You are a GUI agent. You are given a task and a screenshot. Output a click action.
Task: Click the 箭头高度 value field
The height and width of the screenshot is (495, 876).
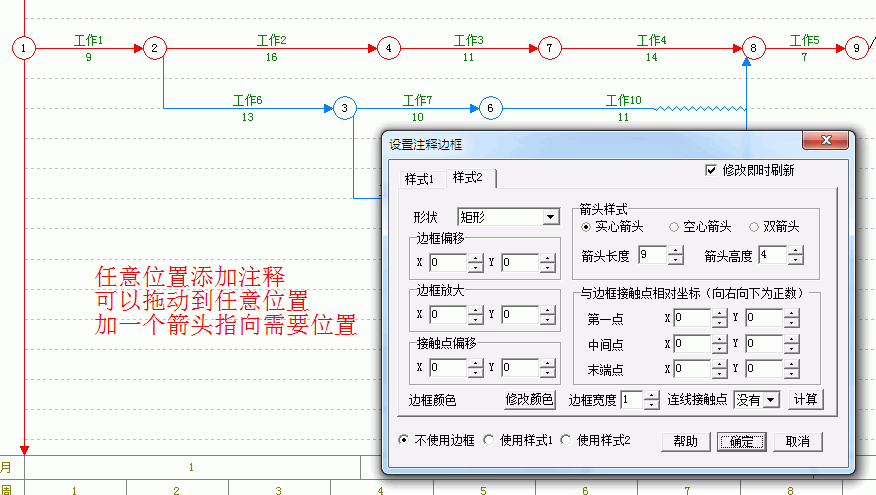772,255
